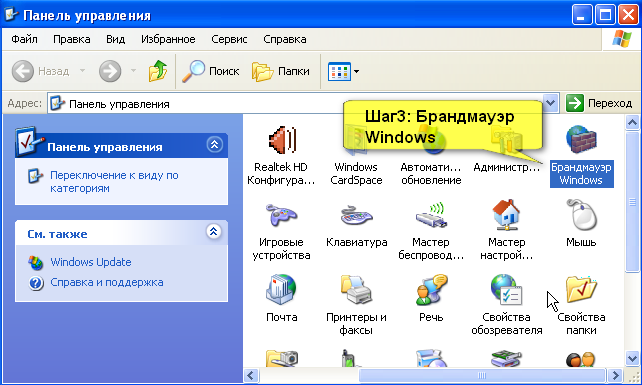Image resolution: width=642 pixels, height=385 pixels.
Task: Open Свойства обозревателя icon
Action: click(506, 290)
